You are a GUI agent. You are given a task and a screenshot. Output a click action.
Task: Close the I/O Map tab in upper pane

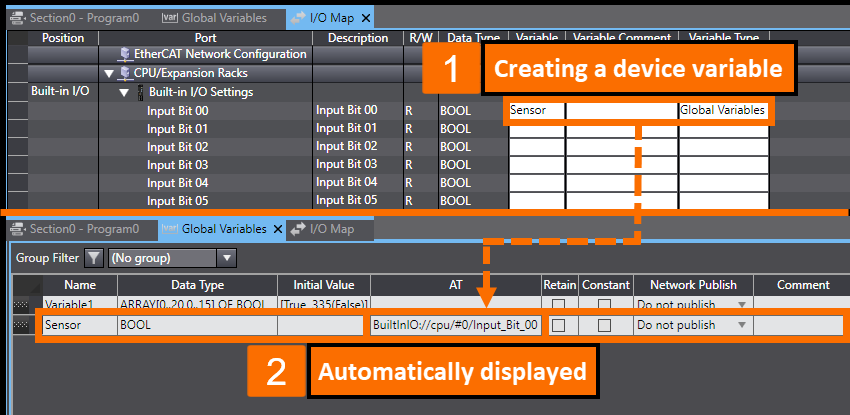365,18
